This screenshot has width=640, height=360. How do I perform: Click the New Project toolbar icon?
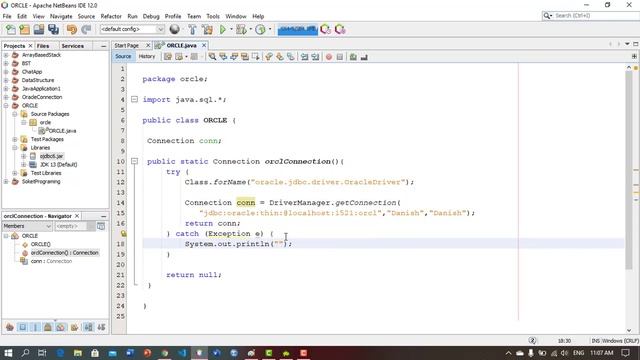tap(24, 29)
